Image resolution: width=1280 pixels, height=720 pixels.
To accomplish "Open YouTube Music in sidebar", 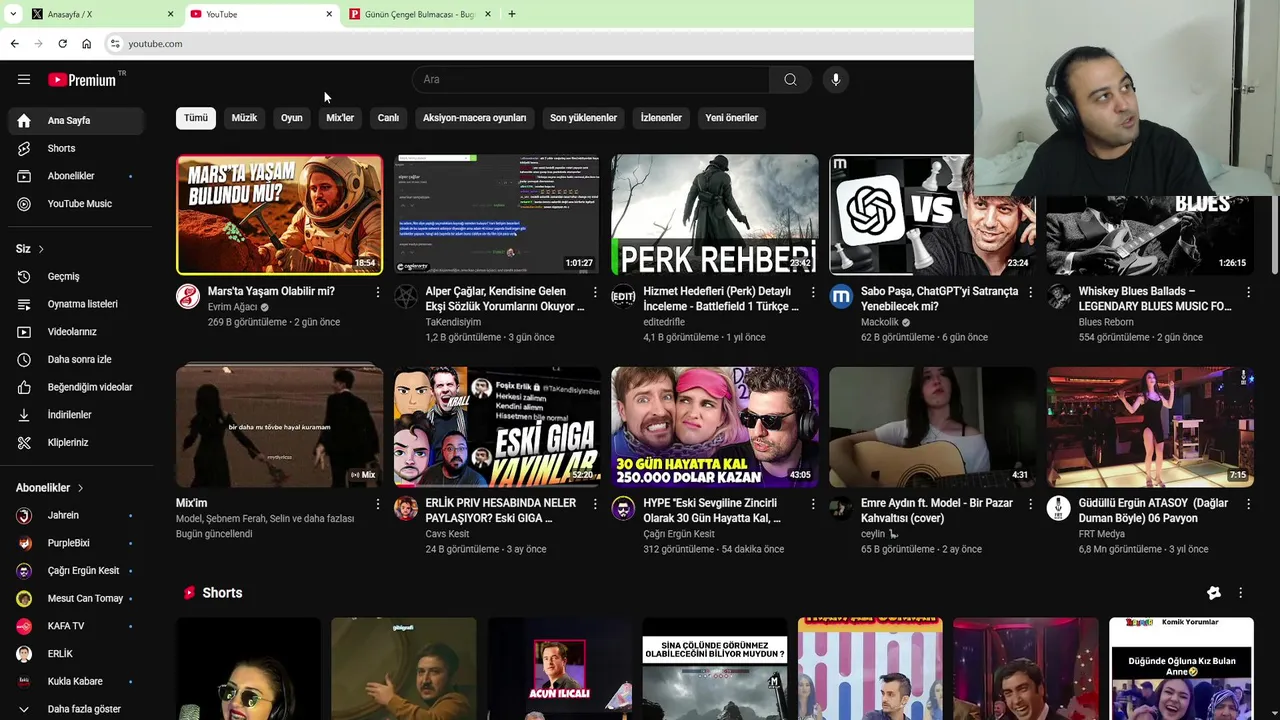I will tap(76, 204).
